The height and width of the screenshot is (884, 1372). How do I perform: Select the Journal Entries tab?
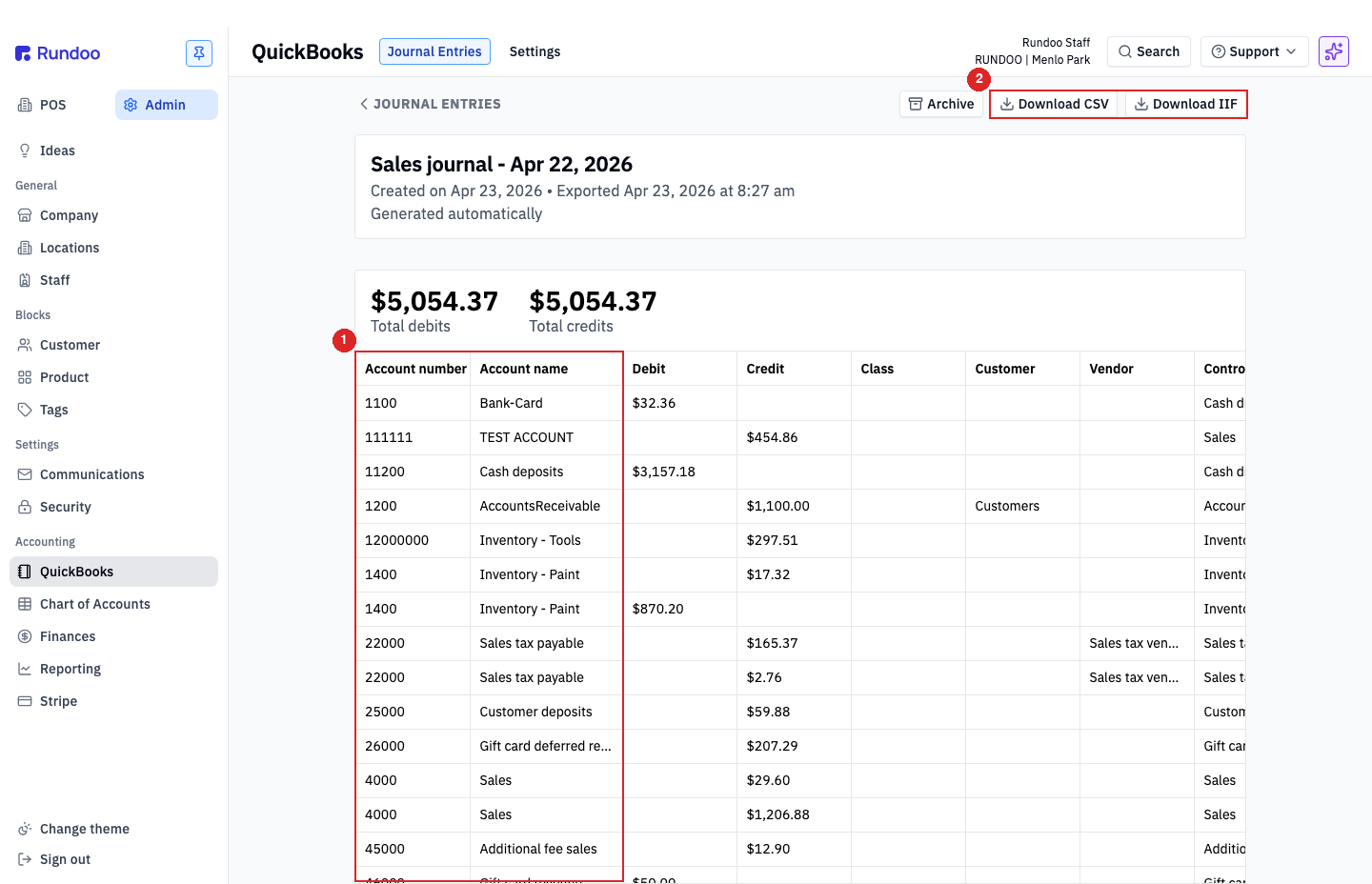[x=434, y=51]
